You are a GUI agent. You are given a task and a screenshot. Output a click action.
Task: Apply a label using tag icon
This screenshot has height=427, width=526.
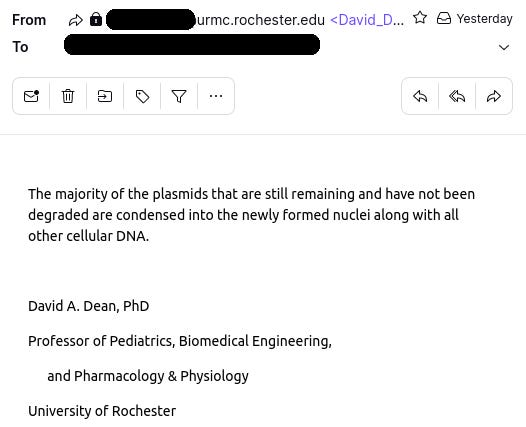(x=142, y=96)
